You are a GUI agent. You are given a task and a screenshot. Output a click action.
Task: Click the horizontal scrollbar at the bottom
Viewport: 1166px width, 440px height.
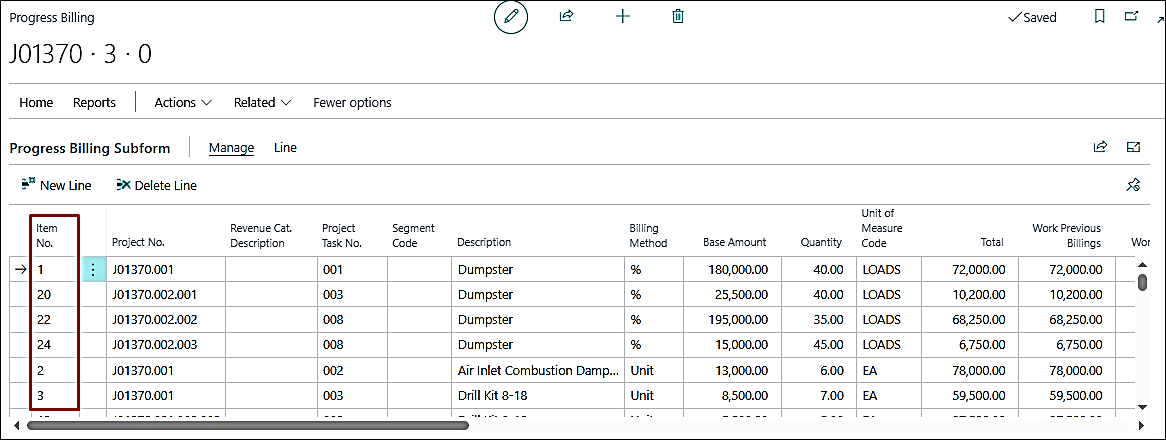248,425
